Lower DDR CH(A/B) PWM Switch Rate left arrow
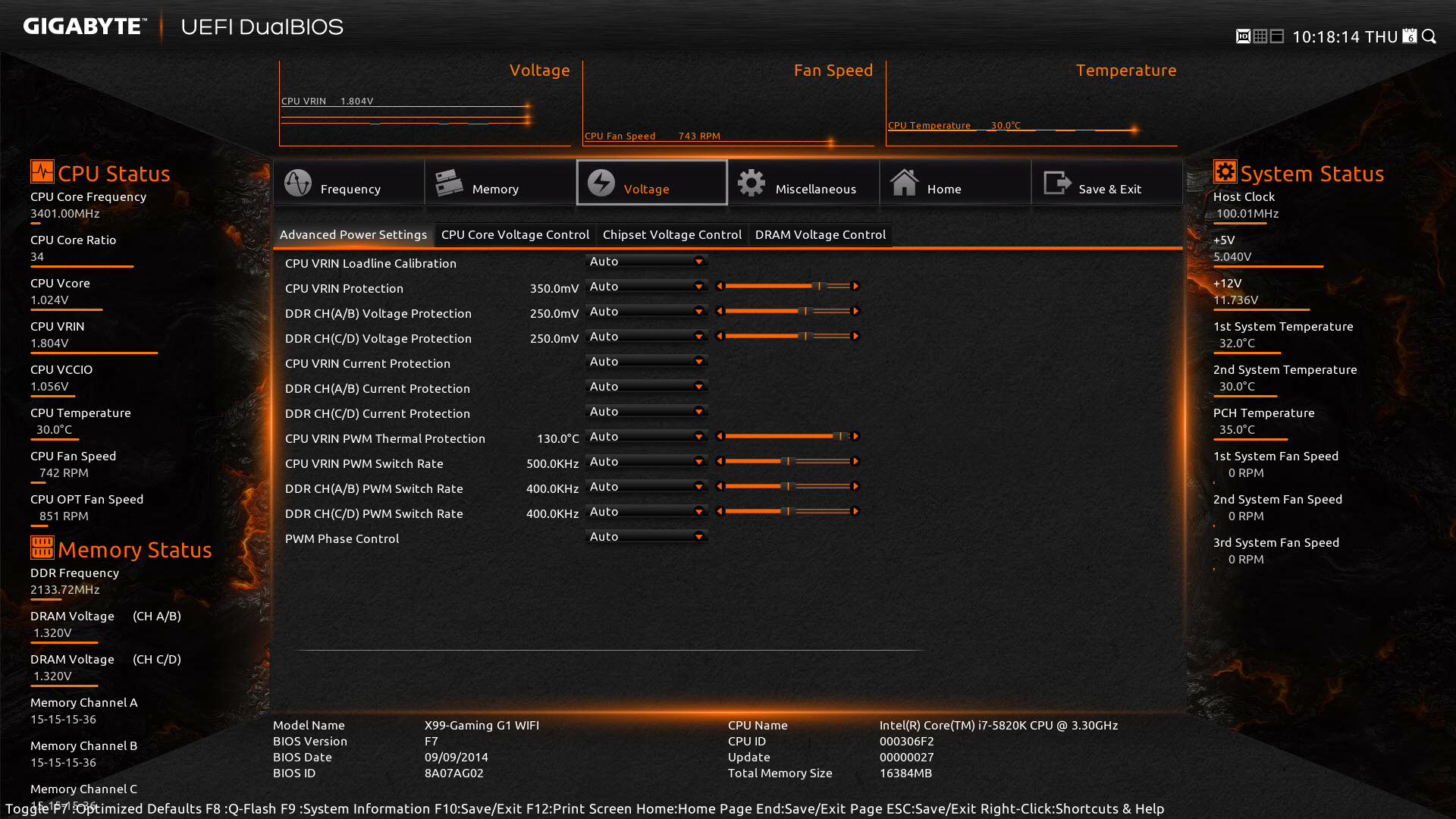This screenshot has height=819, width=1456. pyautogui.click(x=720, y=486)
